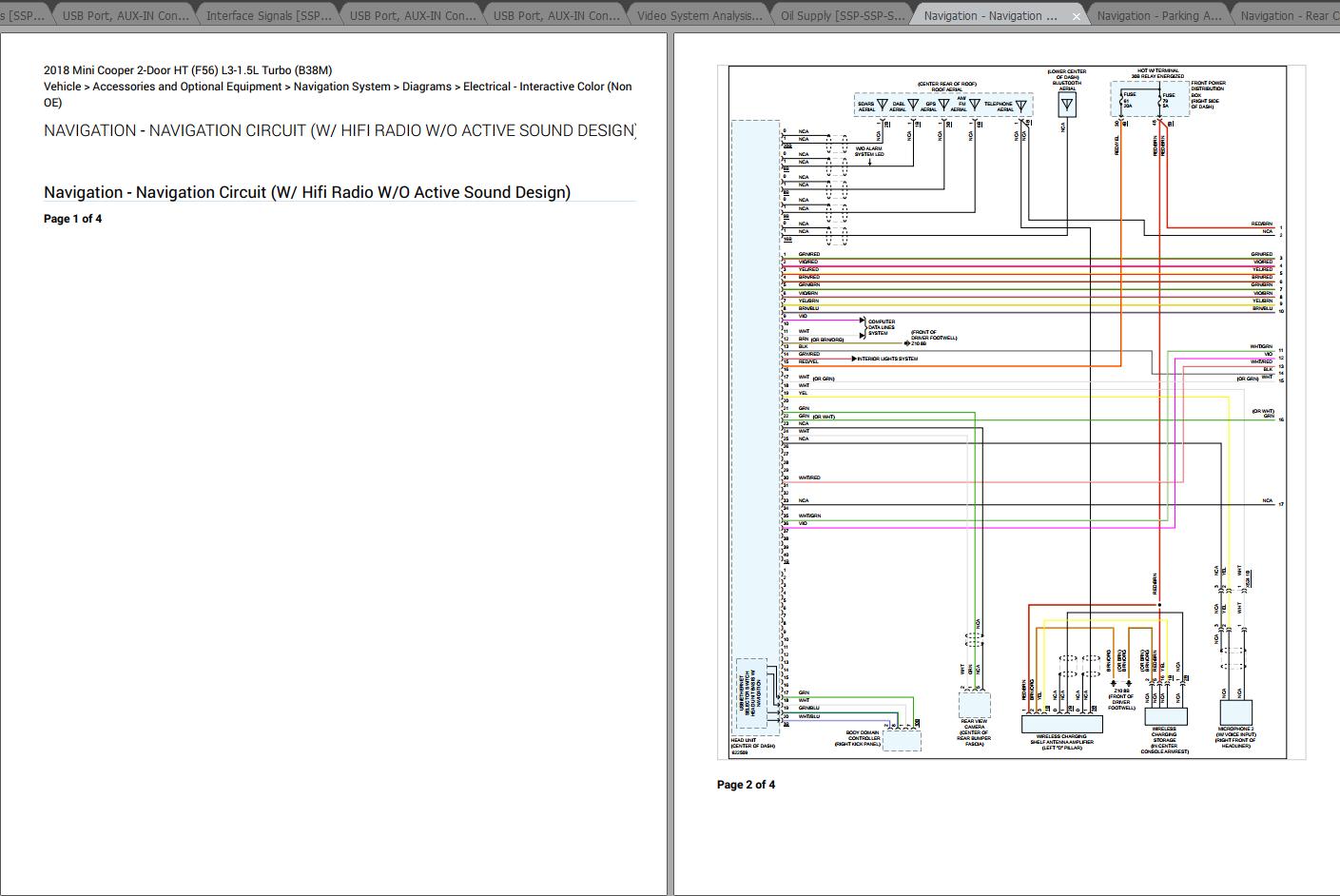Click the Microphone 2 component box
The width and height of the screenshot is (1340, 896).
click(x=1235, y=712)
